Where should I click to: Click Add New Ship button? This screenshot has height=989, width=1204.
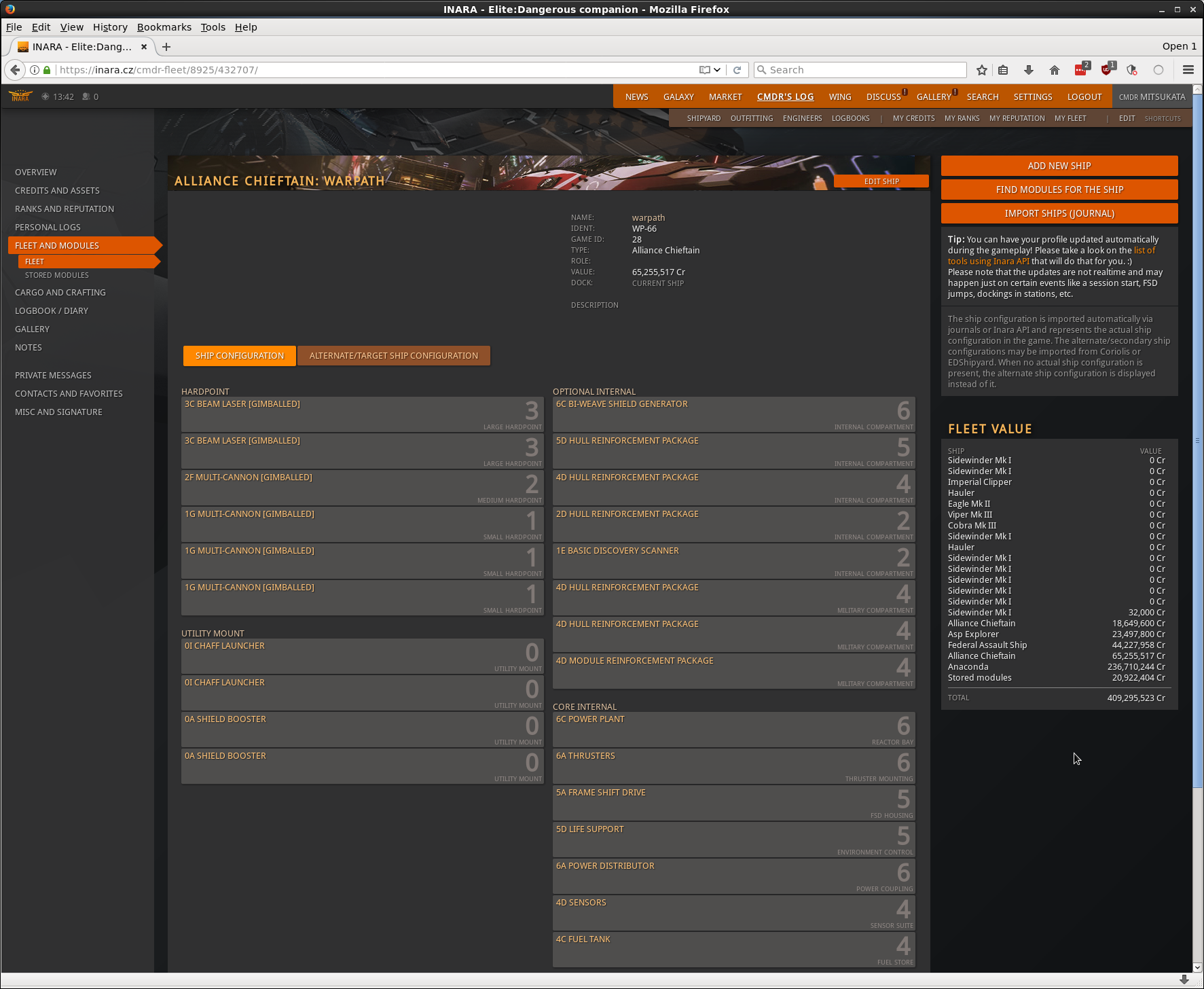pyautogui.click(x=1059, y=166)
